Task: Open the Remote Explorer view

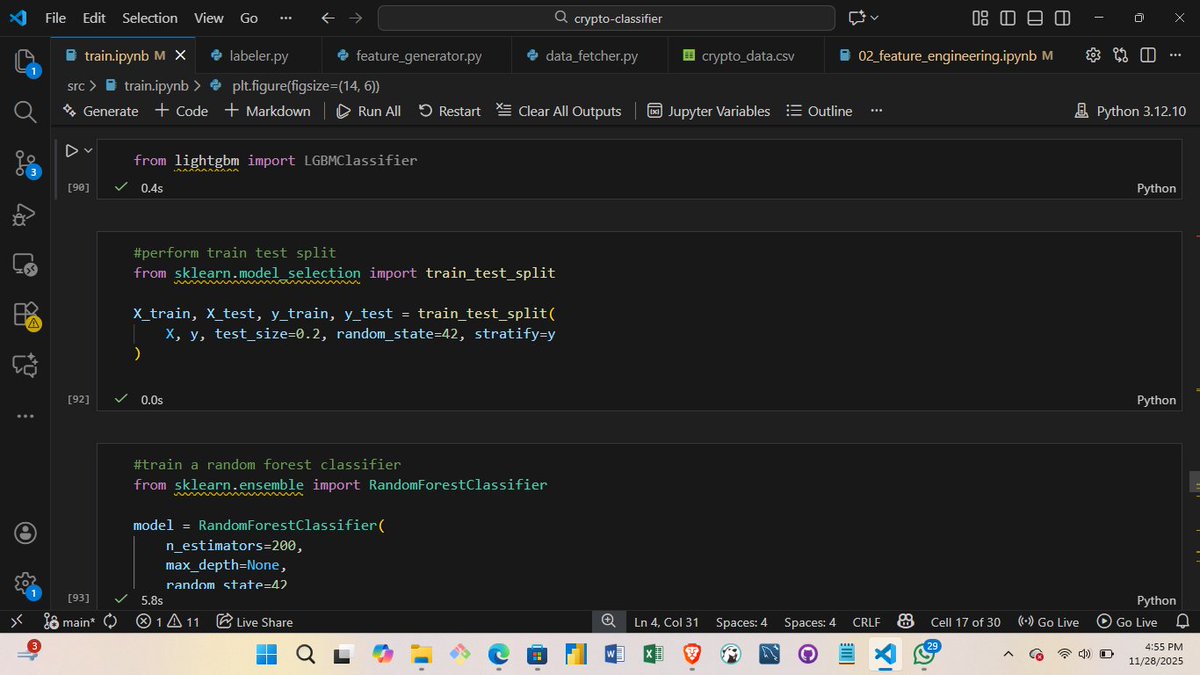Action: click(x=26, y=264)
